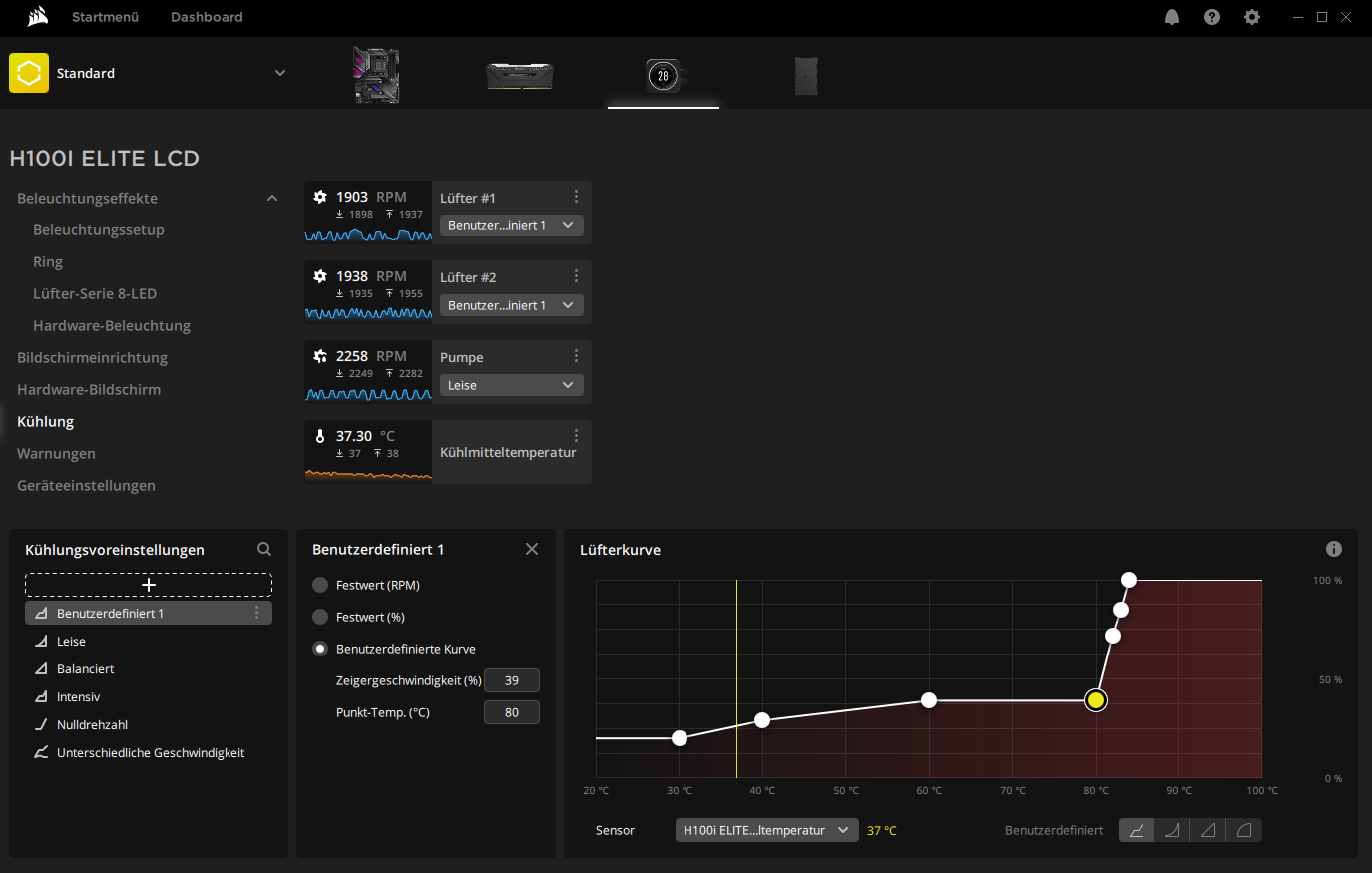Open the Lüfterkurve info icon
Image resolution: width=1372 pixels, height=873 pixels.
tap(1334, 549)
